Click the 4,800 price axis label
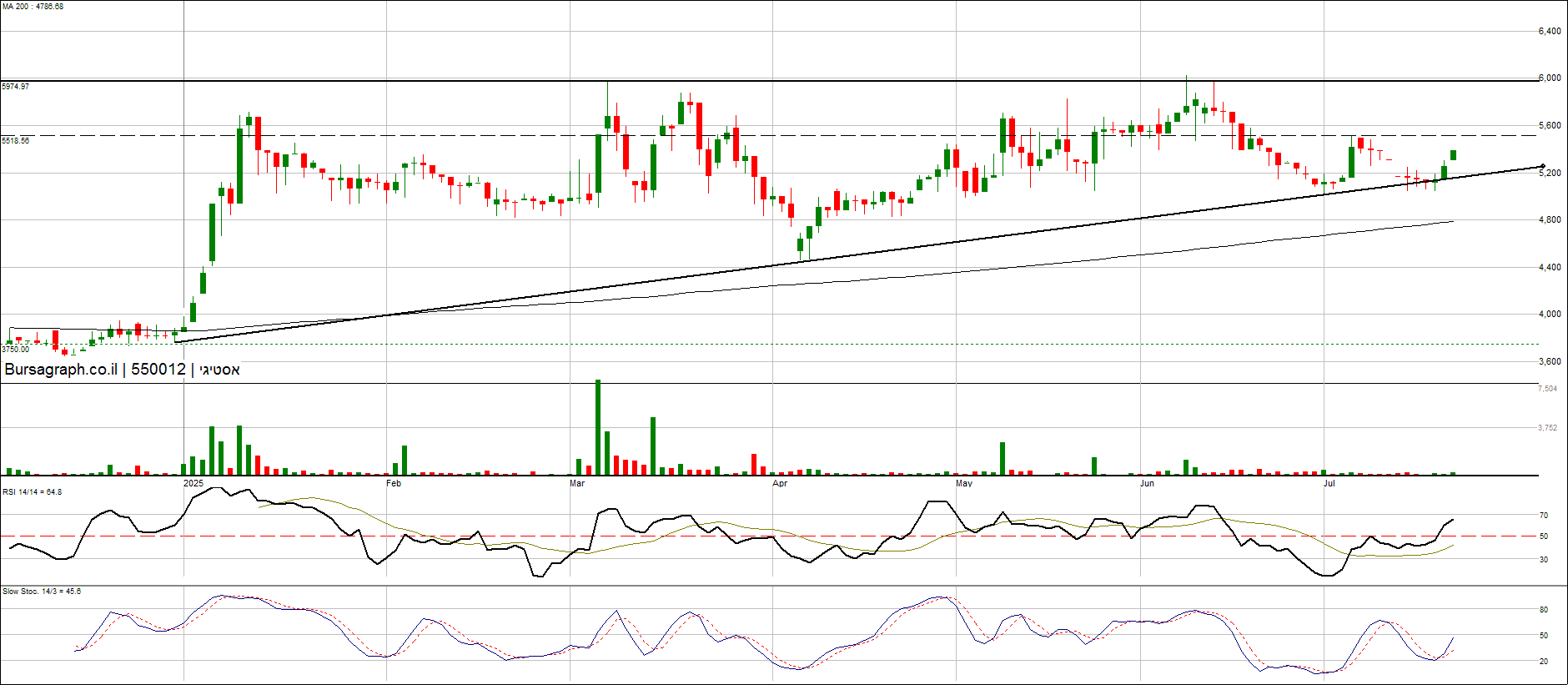 click(x=1550, y=220)
